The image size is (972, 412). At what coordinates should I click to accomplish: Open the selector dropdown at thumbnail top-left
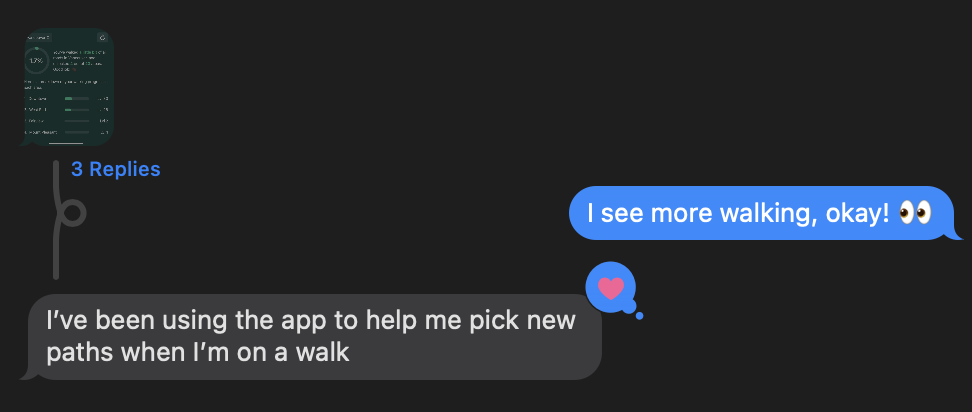click(38, 38)
